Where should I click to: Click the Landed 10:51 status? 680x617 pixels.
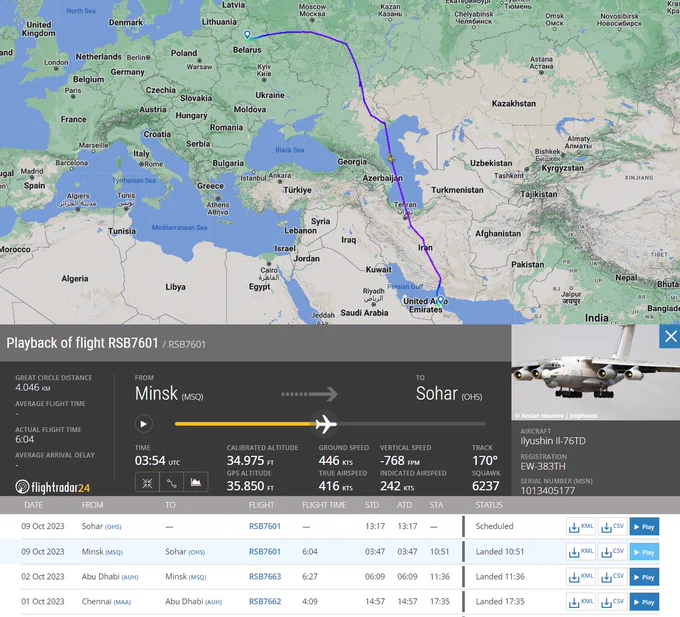point(500,552)
